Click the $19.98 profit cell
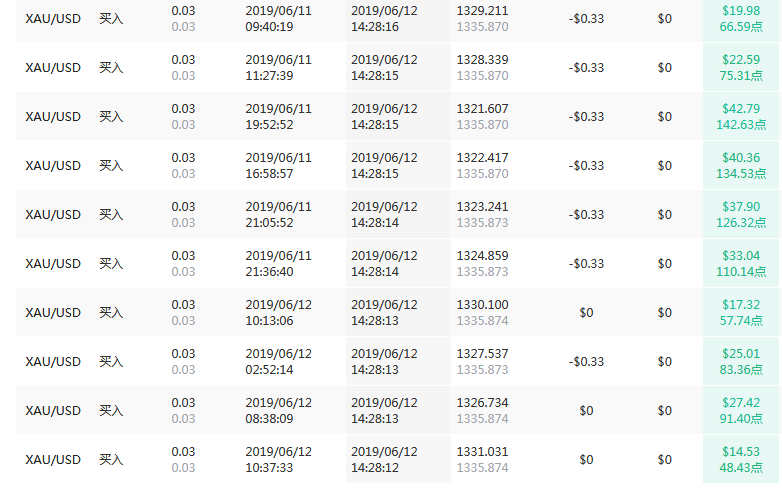Screen dimensions: 782x490 pos(741,10)
